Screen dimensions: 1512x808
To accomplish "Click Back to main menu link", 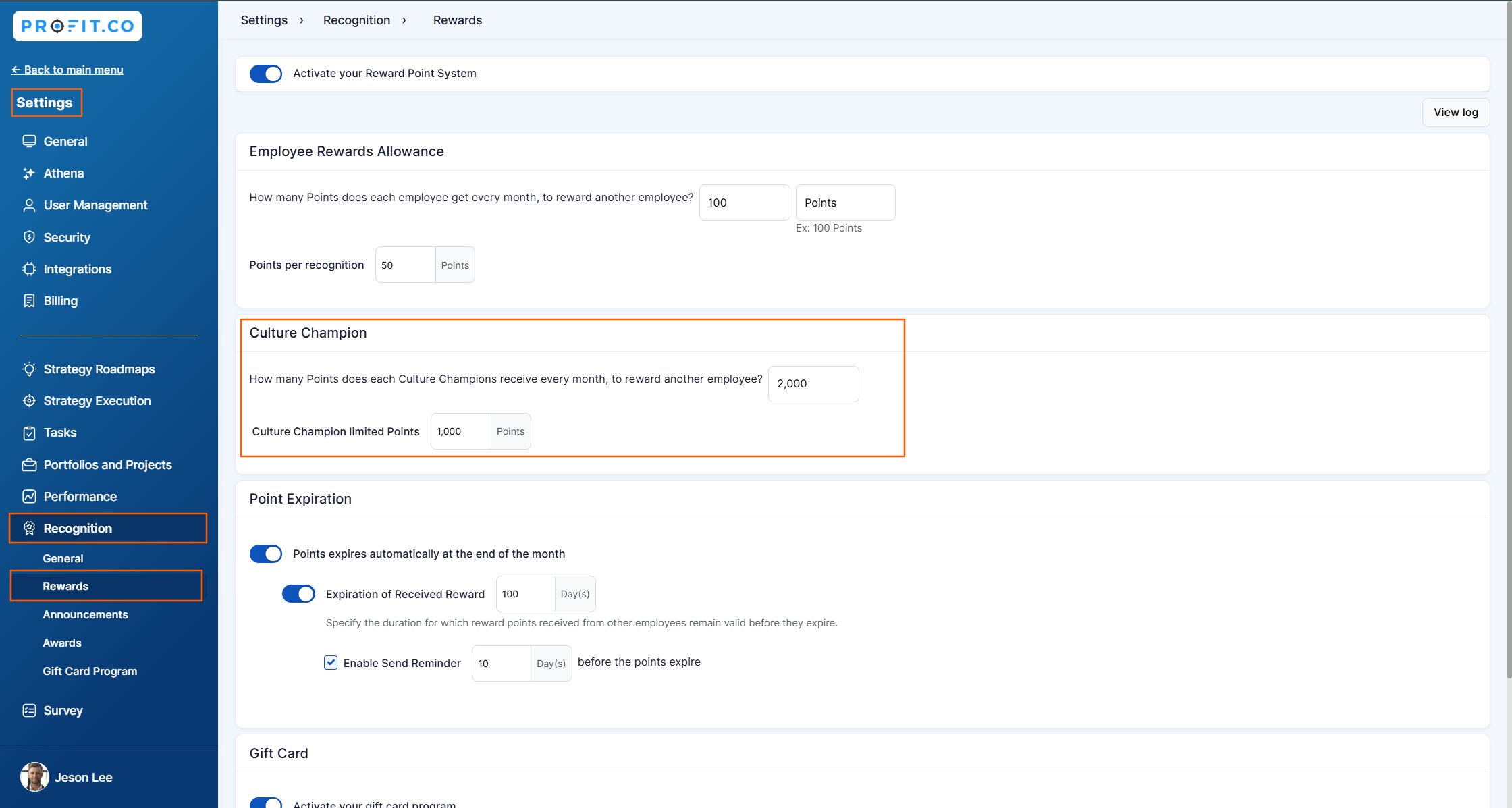I will click(x=67, y=70).
